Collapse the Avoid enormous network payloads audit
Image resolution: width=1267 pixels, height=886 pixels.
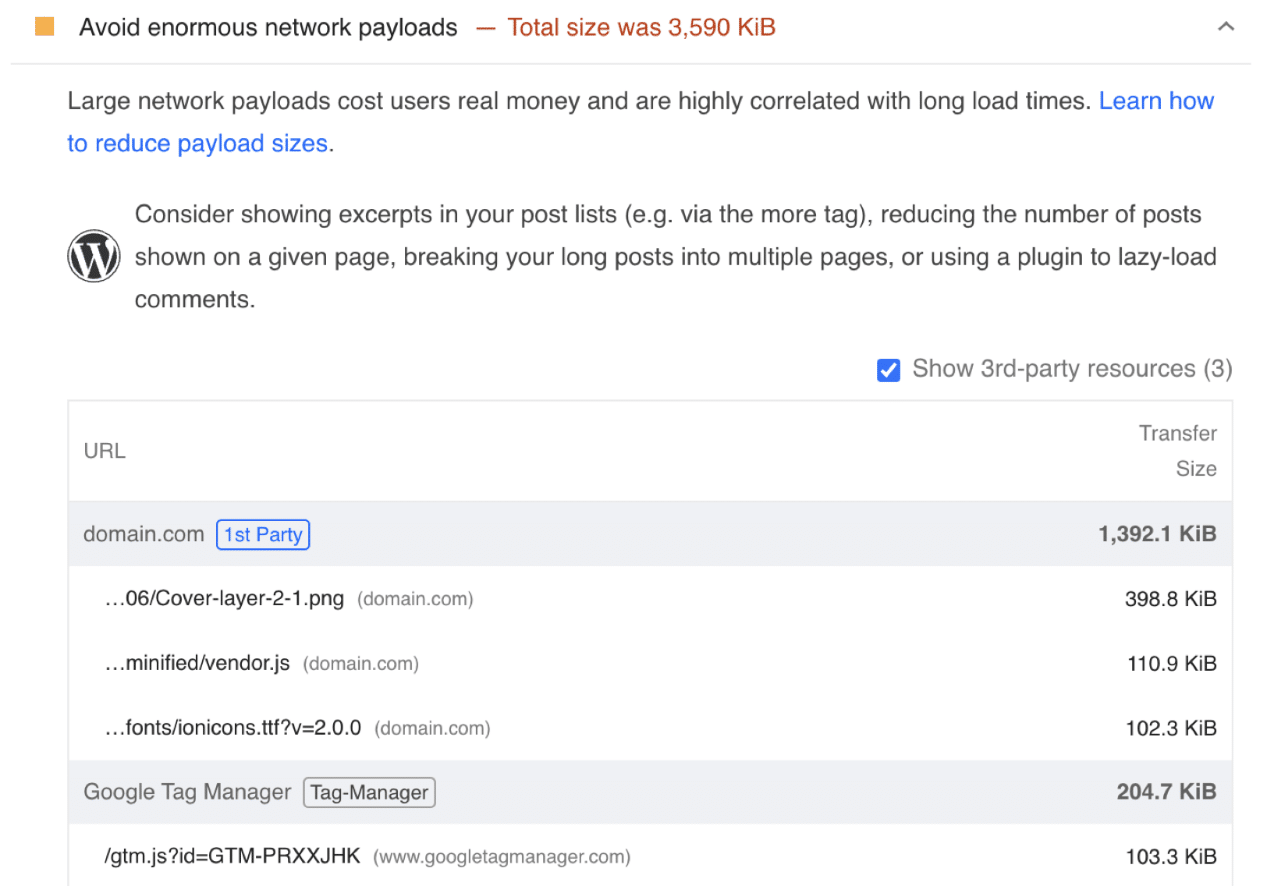[x=1226, y=26]
